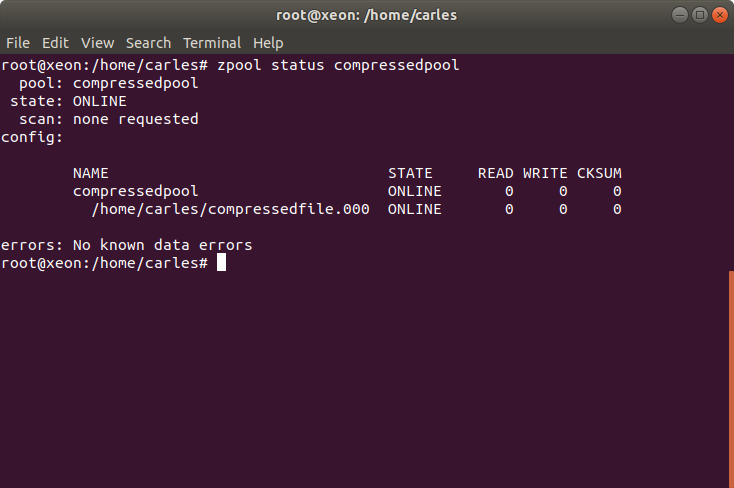Screen dimensions: 734x488
Task: Open the File menu
Action: [18, 43]
